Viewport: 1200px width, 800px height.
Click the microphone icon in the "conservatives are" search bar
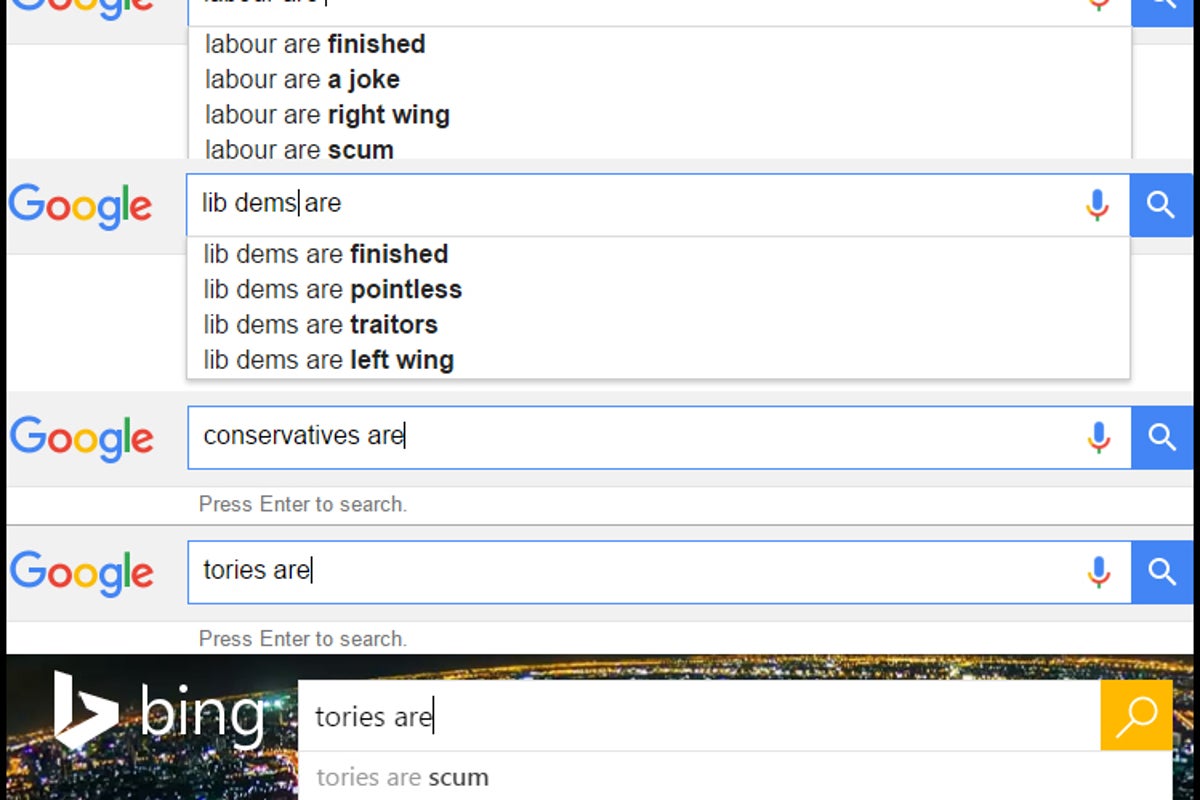[x=1098, y=437]
